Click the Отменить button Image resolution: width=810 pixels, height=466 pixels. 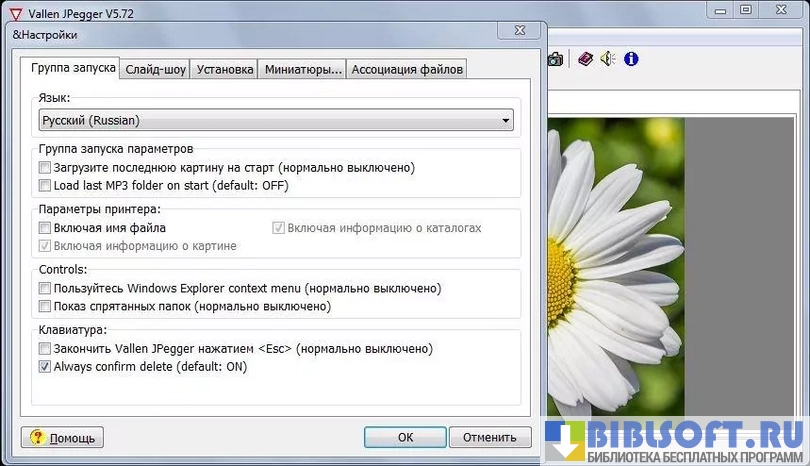(489, 437)
